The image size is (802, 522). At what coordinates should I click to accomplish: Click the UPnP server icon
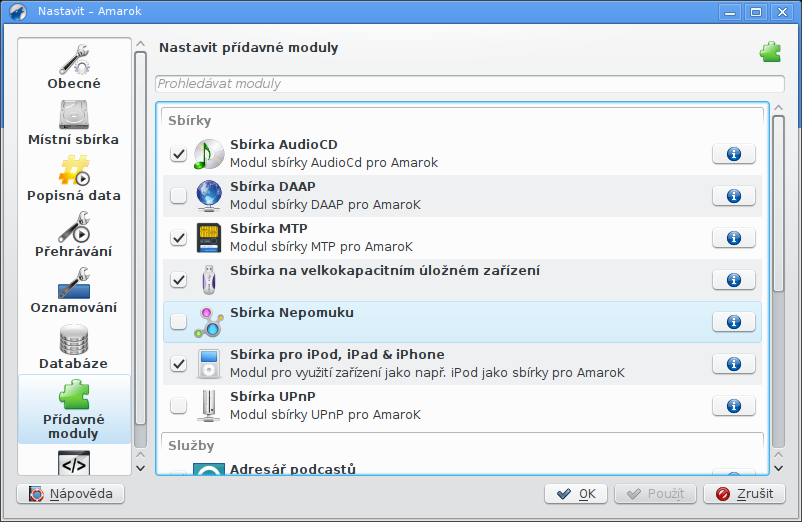[209, 405]
